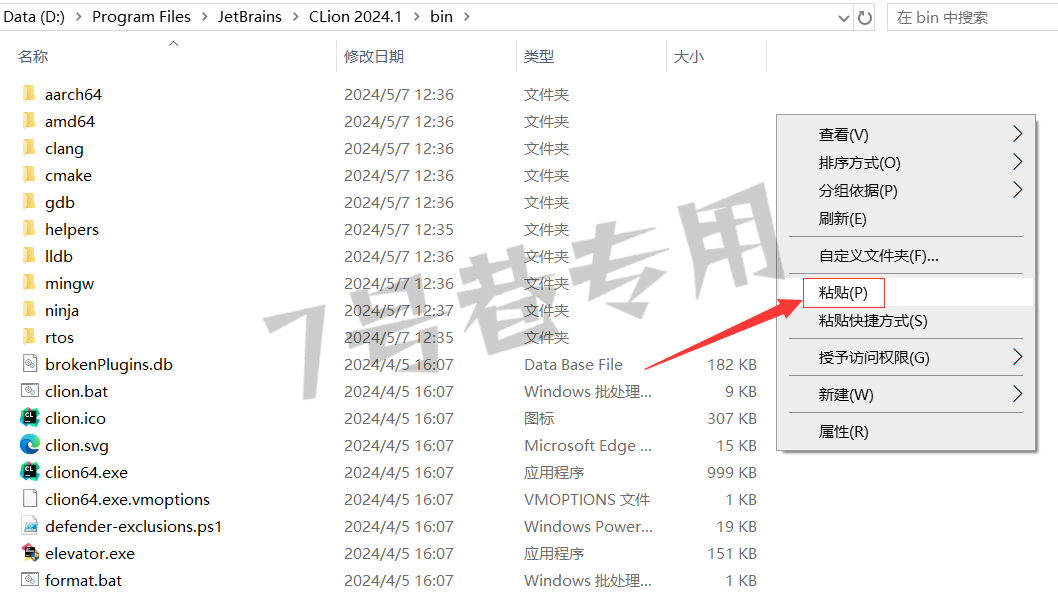Screen dimensions: 1058x595
Task: Click the 999 KB size value
Action: pos(731,472)
